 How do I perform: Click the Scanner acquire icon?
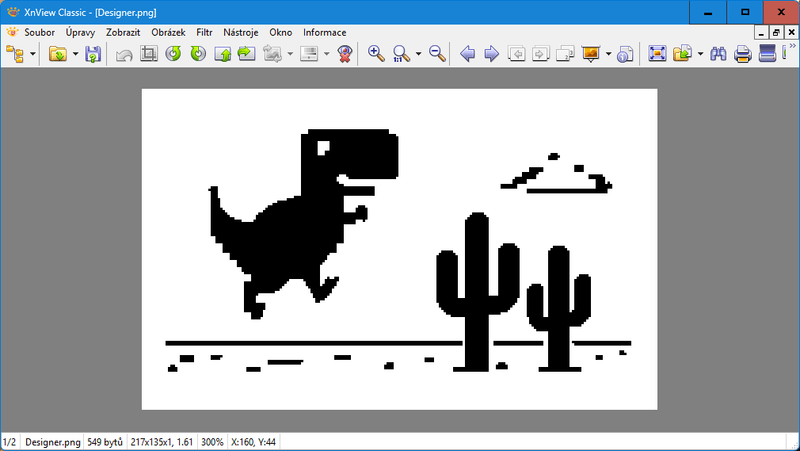(x=767, y=54)
